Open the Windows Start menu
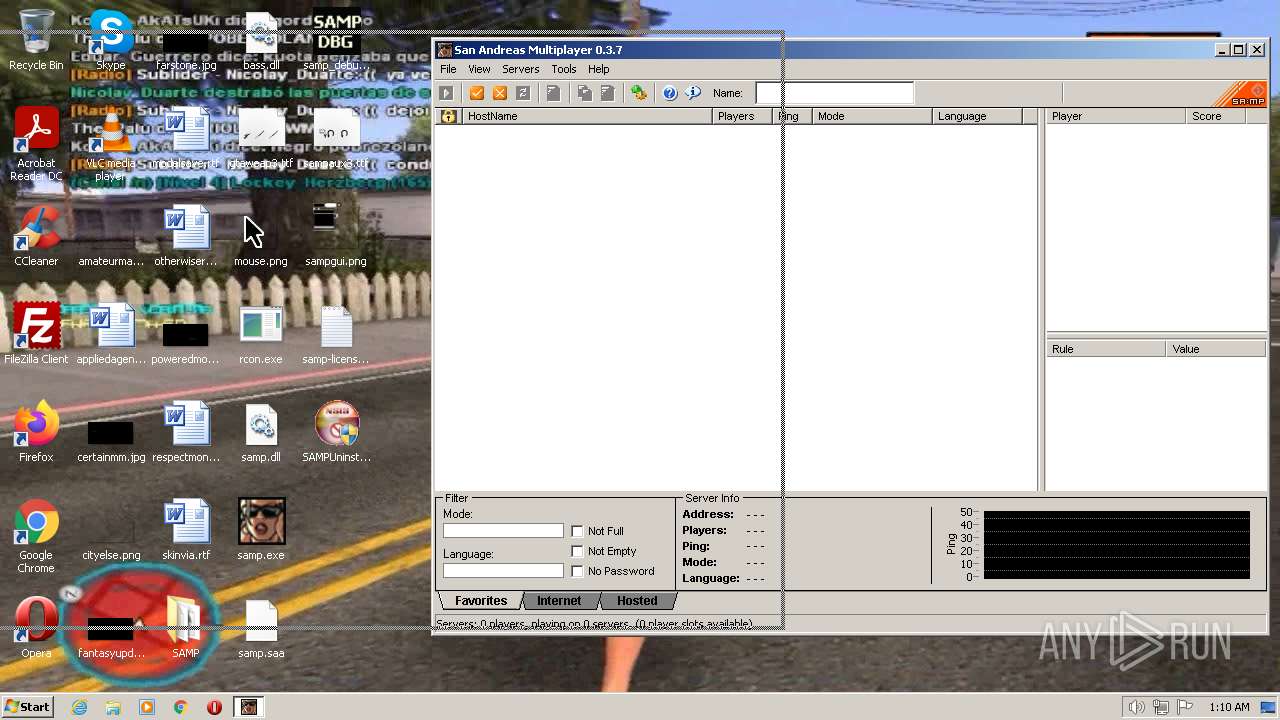This screenshot has width=1280, height=720. coord(27,707)
